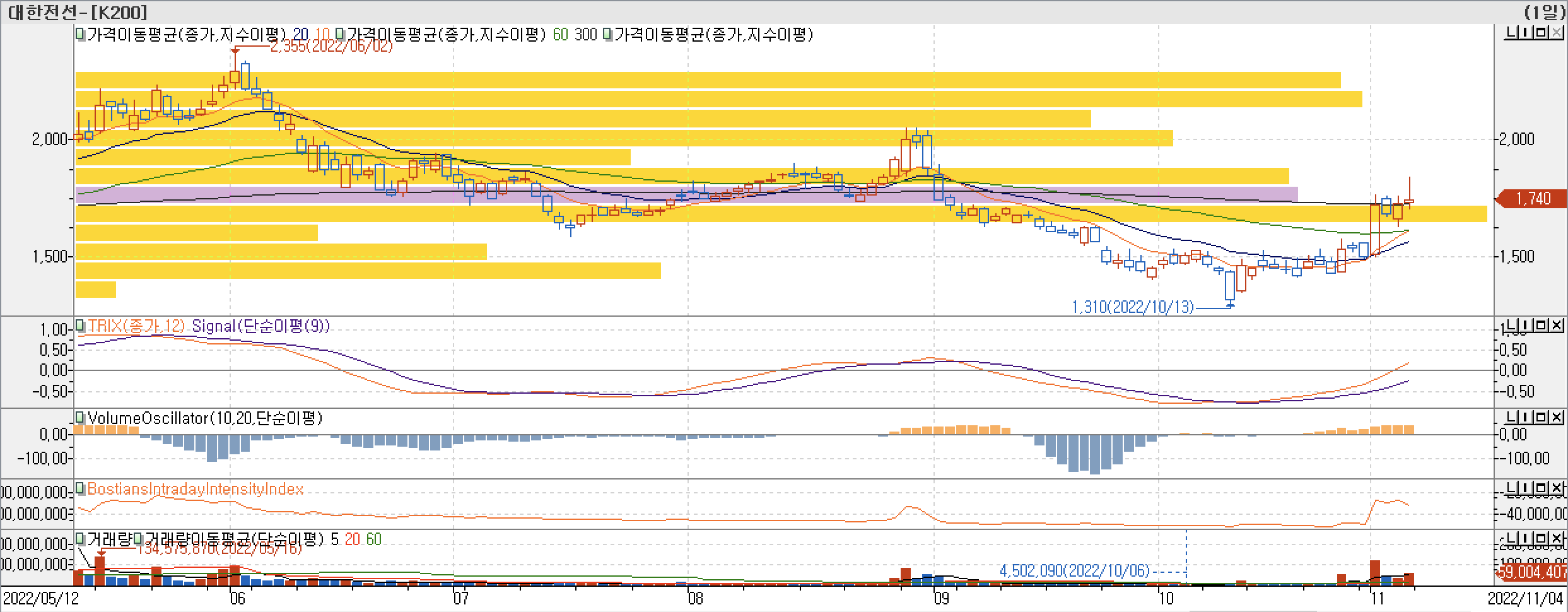
Task: Select the TRIX(종가,12) label
Action: click(136, 326)
